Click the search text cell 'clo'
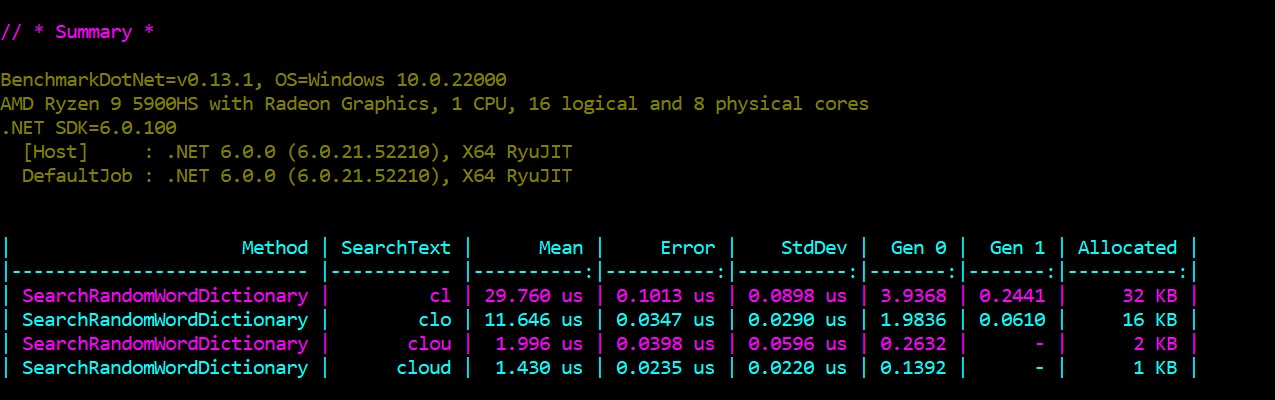The image size is (1275, 400). [435, 320]
